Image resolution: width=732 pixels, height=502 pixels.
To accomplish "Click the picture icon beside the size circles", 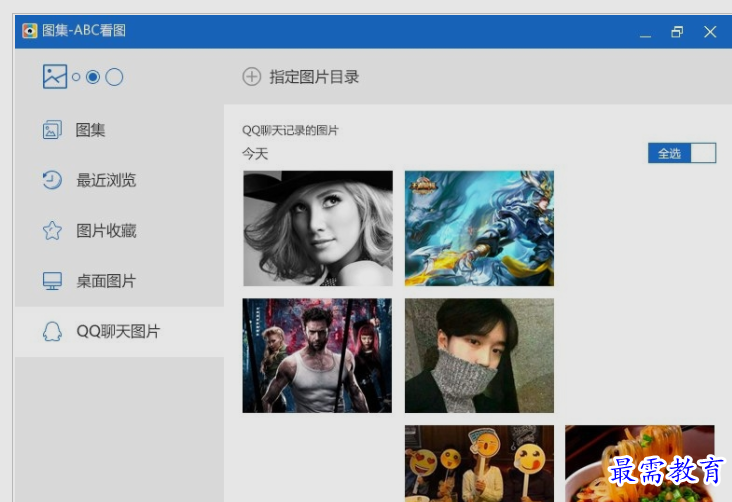I will click(x=55, y=76).
